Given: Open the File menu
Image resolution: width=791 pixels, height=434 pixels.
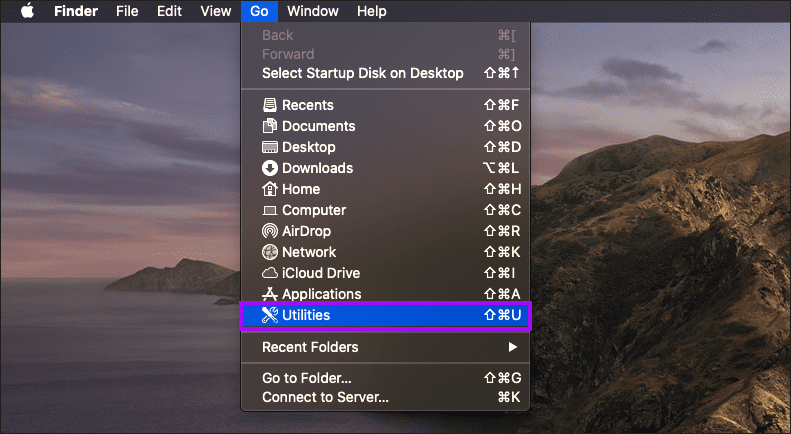Looking at the screenshot, I should 127,11.
